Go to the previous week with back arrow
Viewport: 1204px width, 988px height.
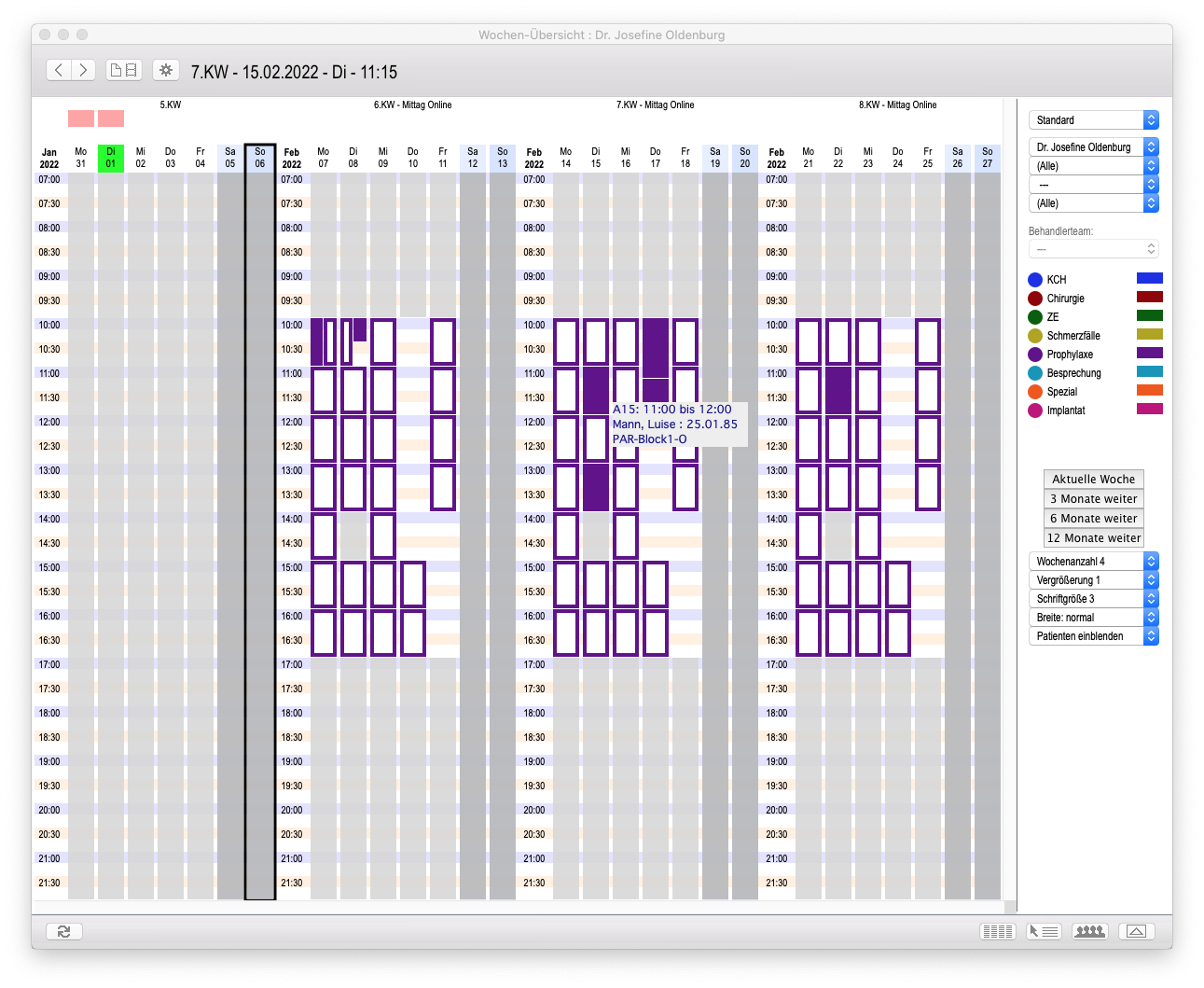click(59, 70)
